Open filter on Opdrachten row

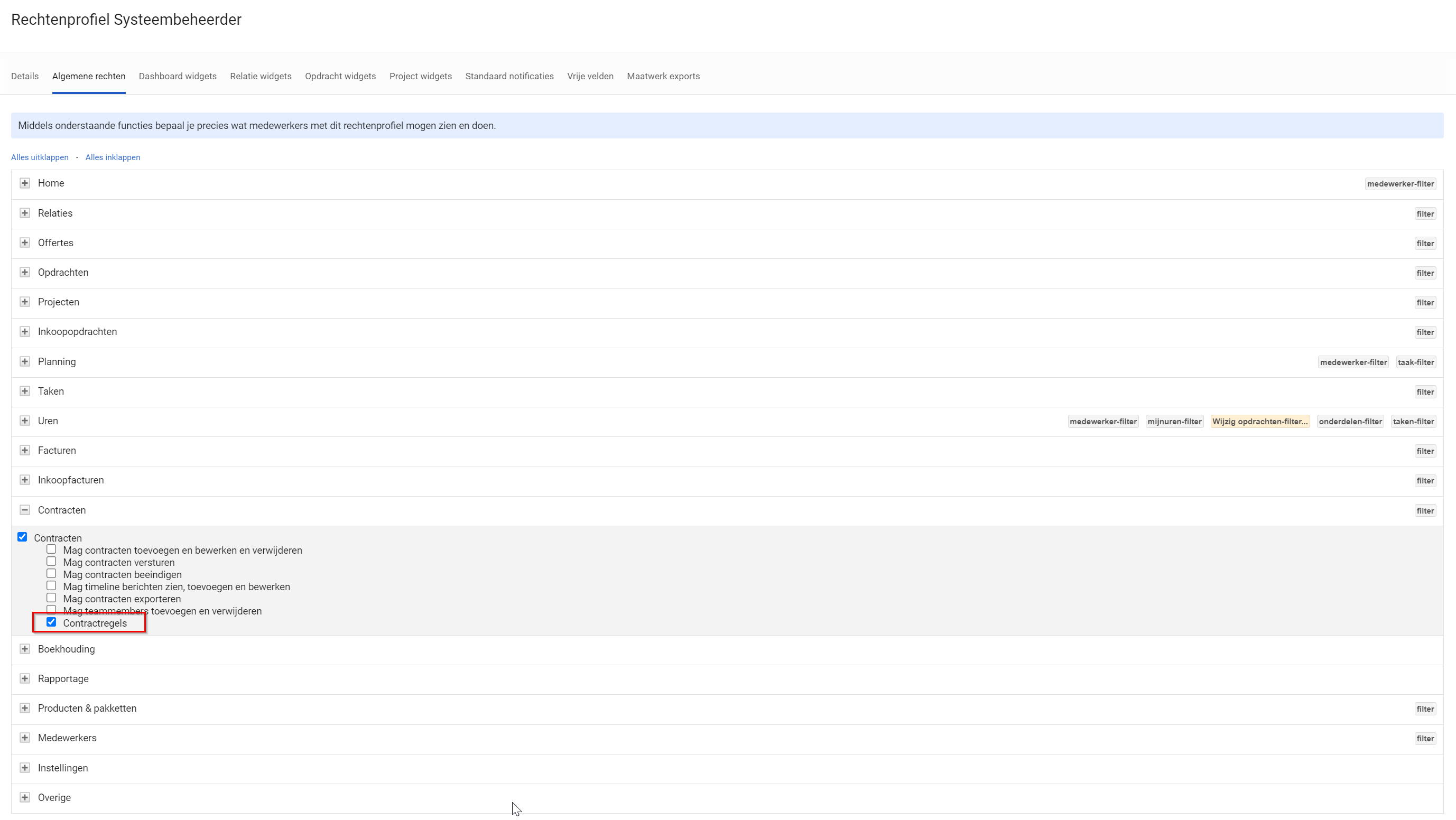click(1425, 273)
